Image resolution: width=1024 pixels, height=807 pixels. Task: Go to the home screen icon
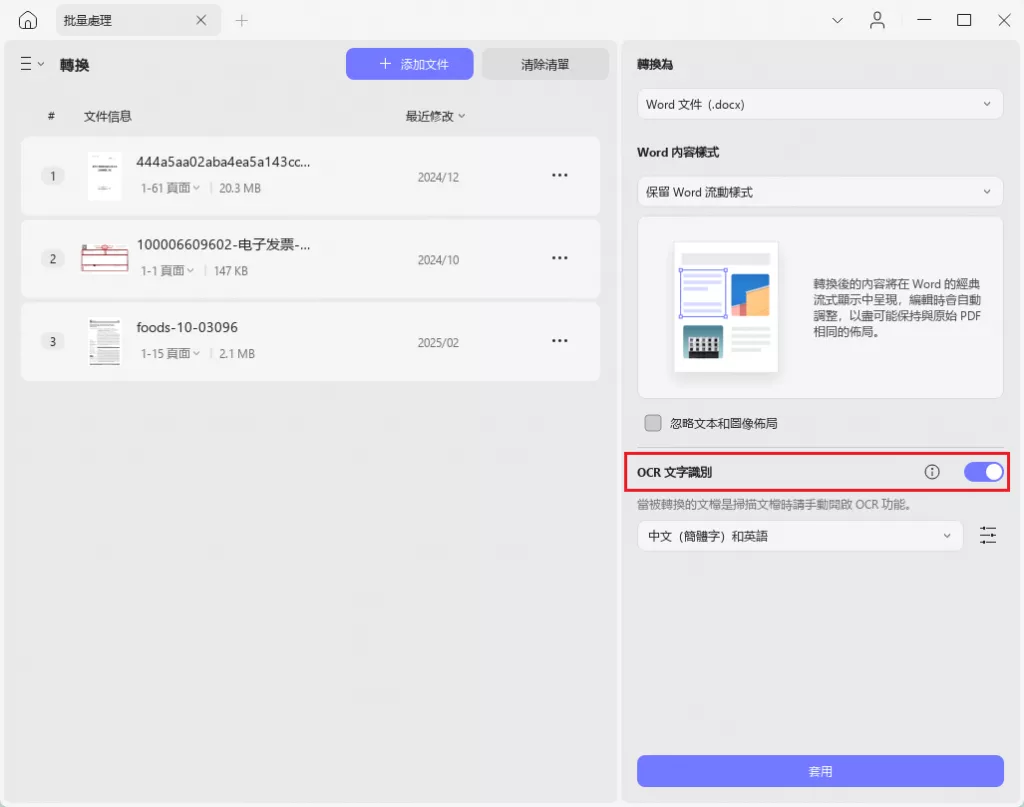click(x=27, y=20)
